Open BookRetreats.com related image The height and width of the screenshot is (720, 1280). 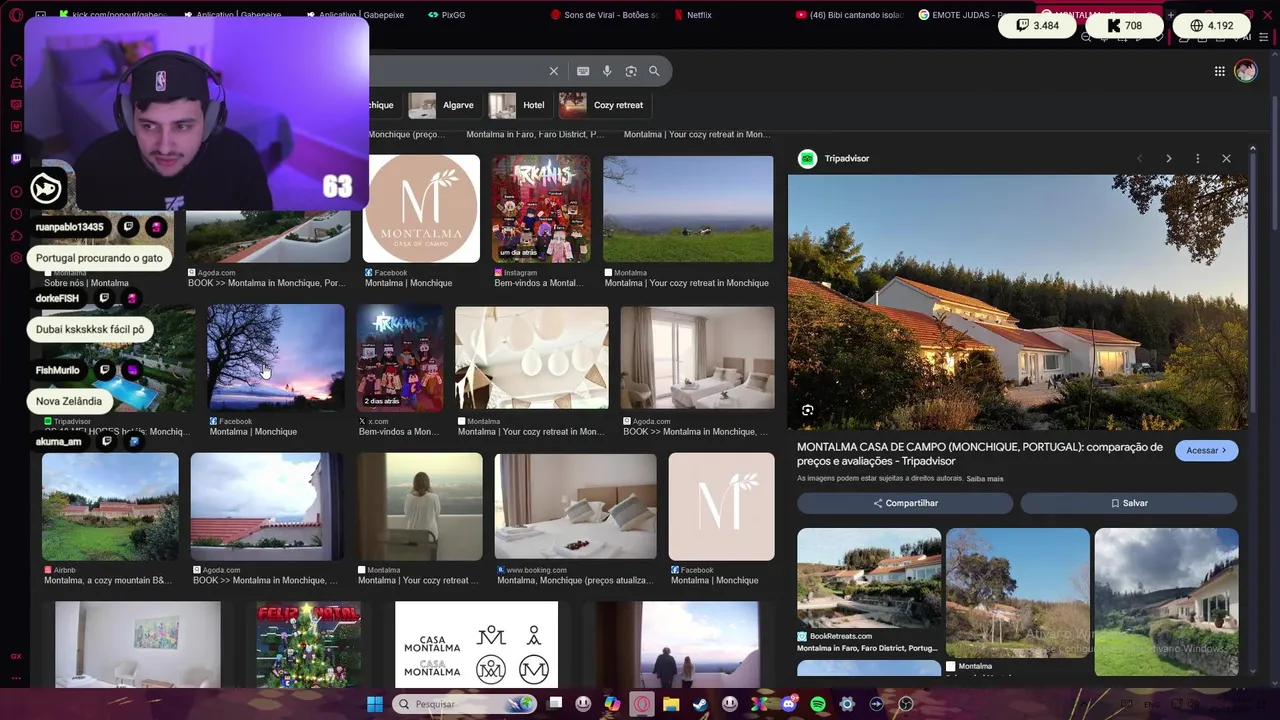(869, 578)
